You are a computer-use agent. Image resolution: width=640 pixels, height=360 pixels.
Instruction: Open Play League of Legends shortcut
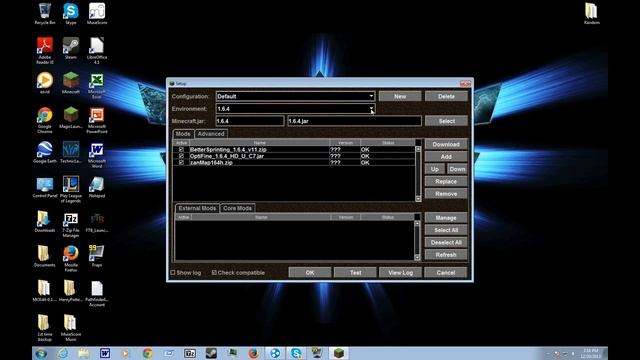pos(71,189)
